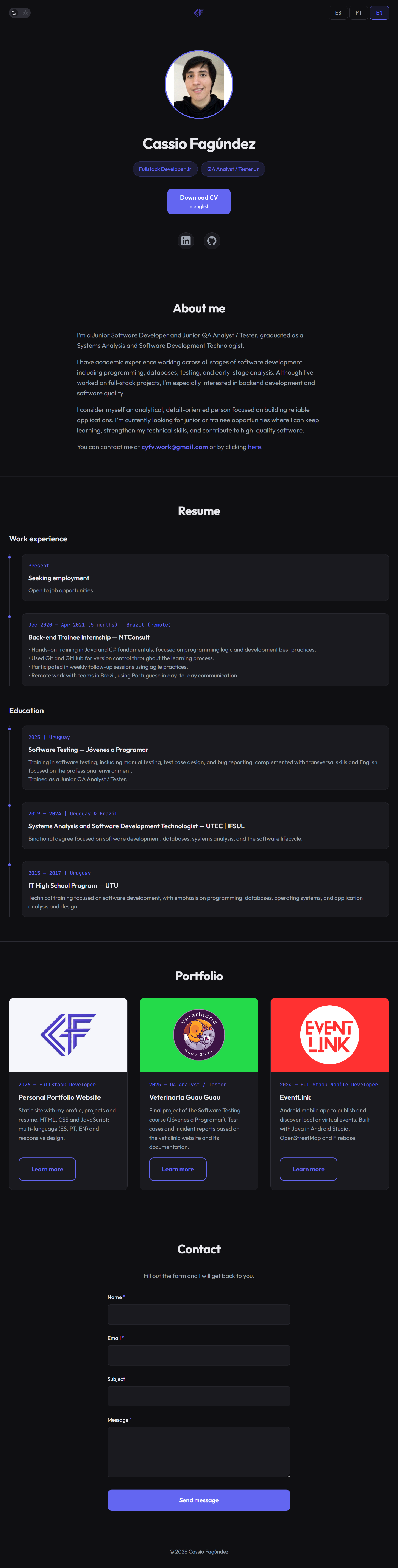Switch language to ES

pos(338,13)
